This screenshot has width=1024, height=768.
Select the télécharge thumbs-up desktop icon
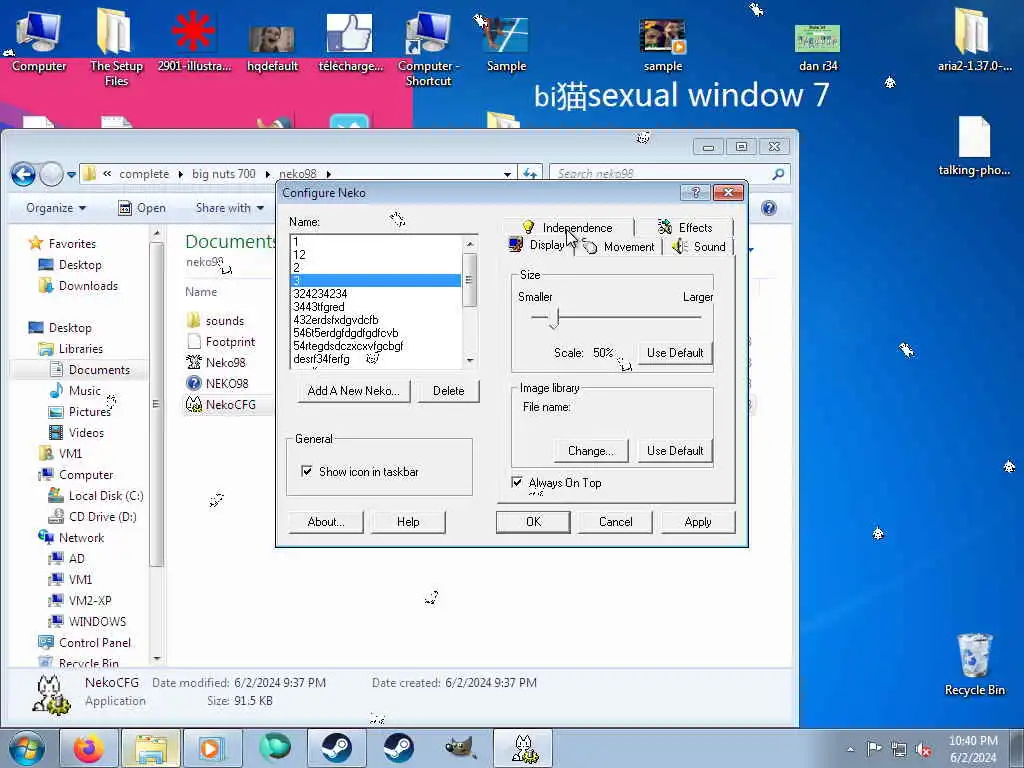pos(350,40)
